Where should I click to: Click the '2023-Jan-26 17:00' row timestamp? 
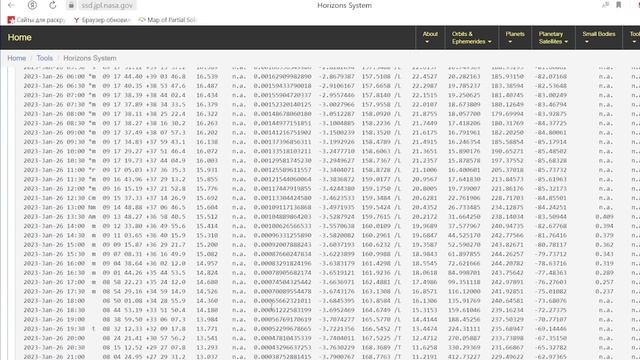[54, 282]
